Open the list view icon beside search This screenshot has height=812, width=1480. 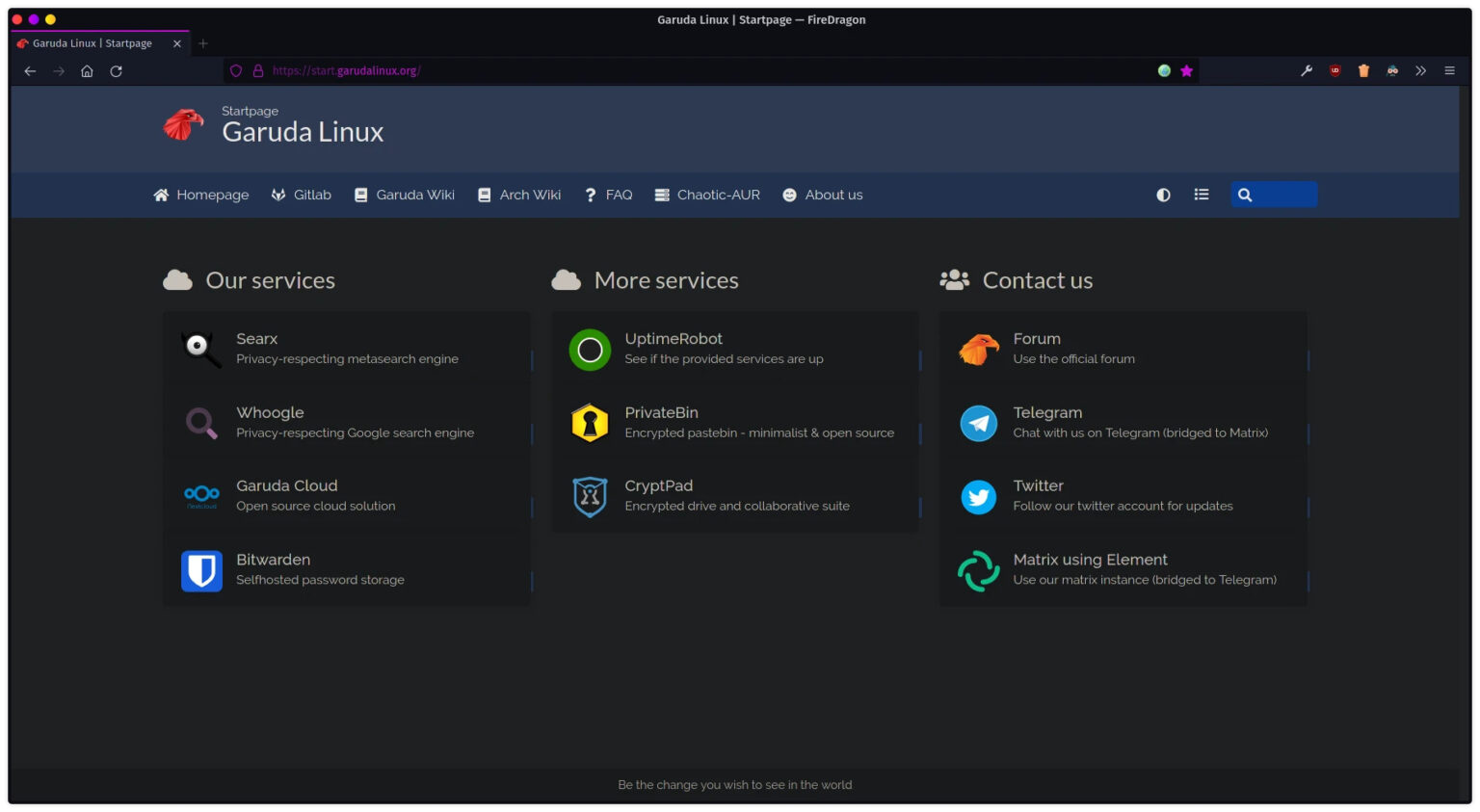(1202, 195)
